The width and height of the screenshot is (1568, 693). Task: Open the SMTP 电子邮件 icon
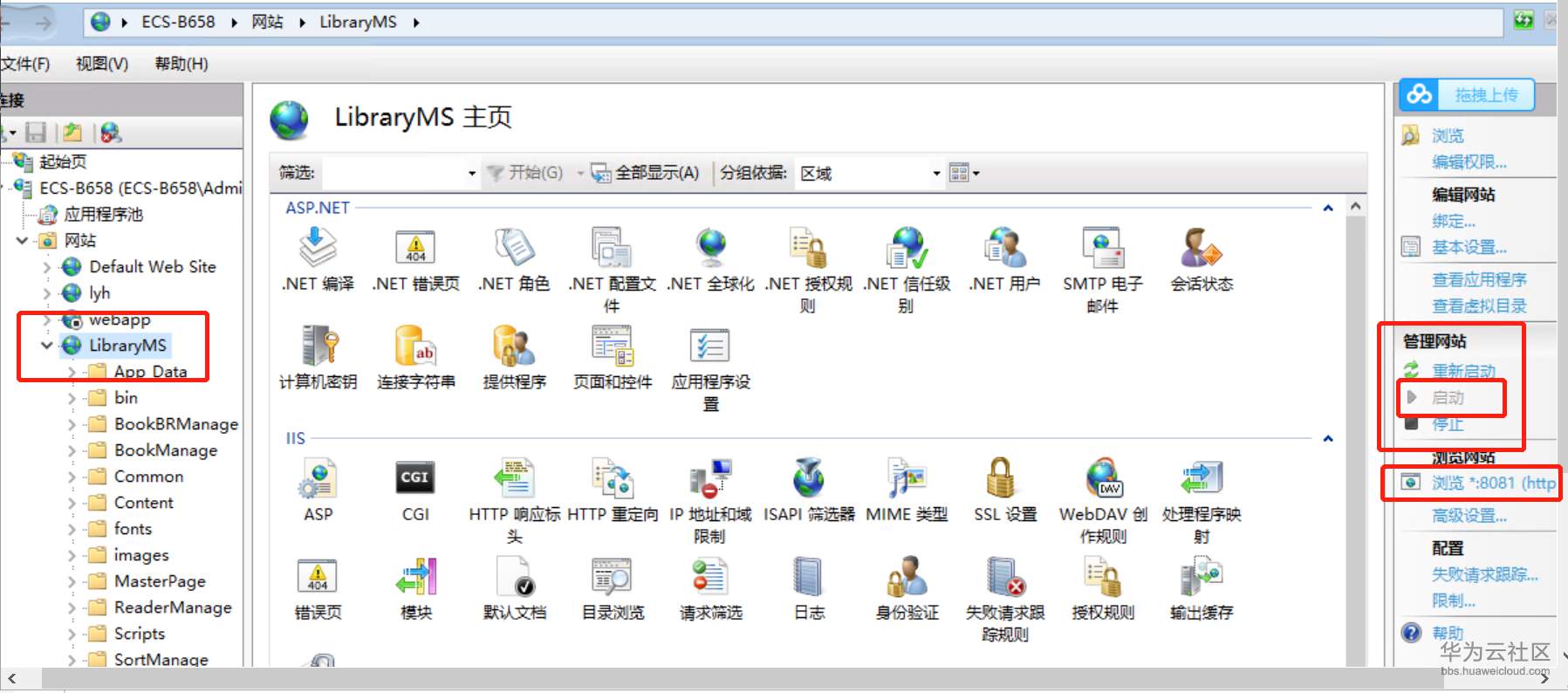click(x=1103, y=247)
